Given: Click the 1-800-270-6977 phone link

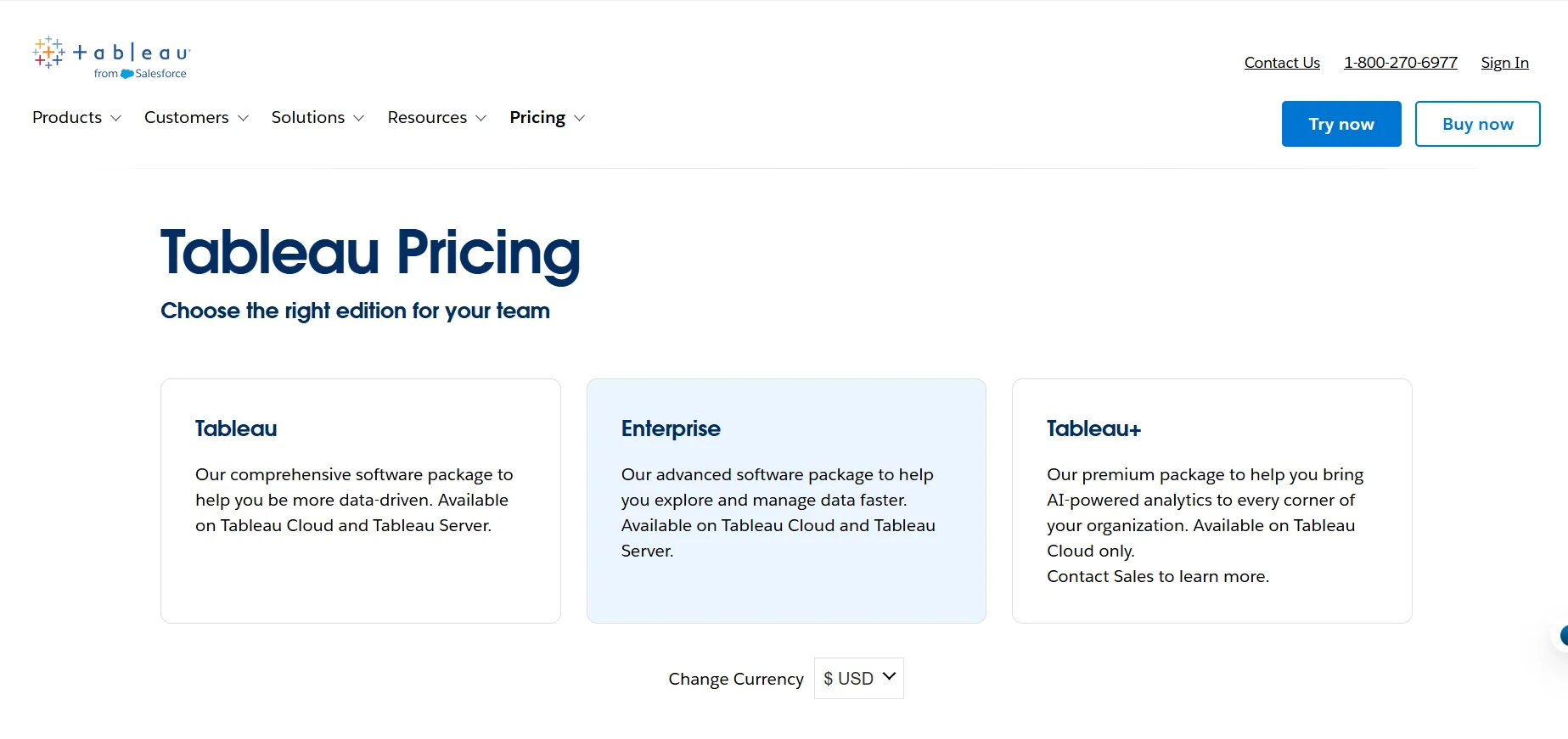Looking at the screenshot, I should coord(1400,63).
